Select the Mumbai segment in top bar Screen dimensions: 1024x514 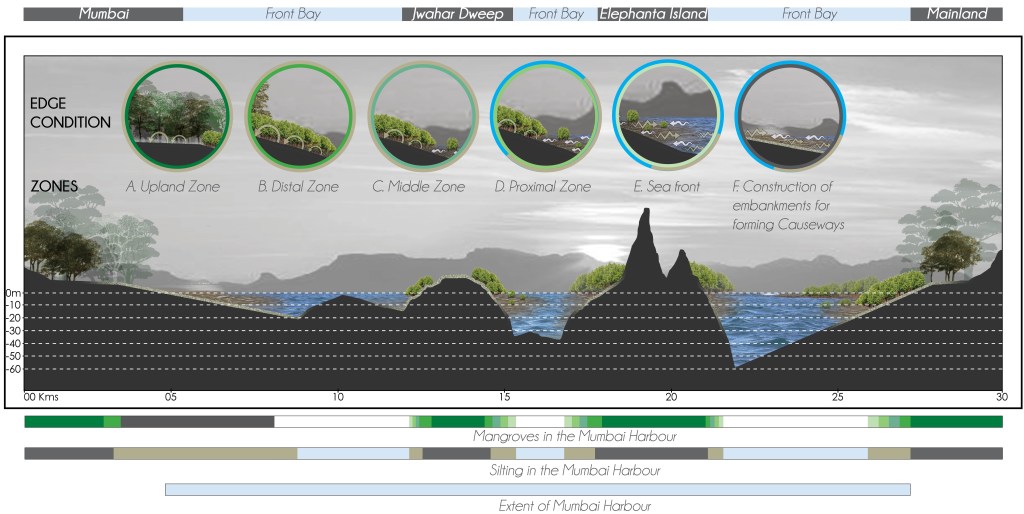pyautogui.click(x=103, y=15)
